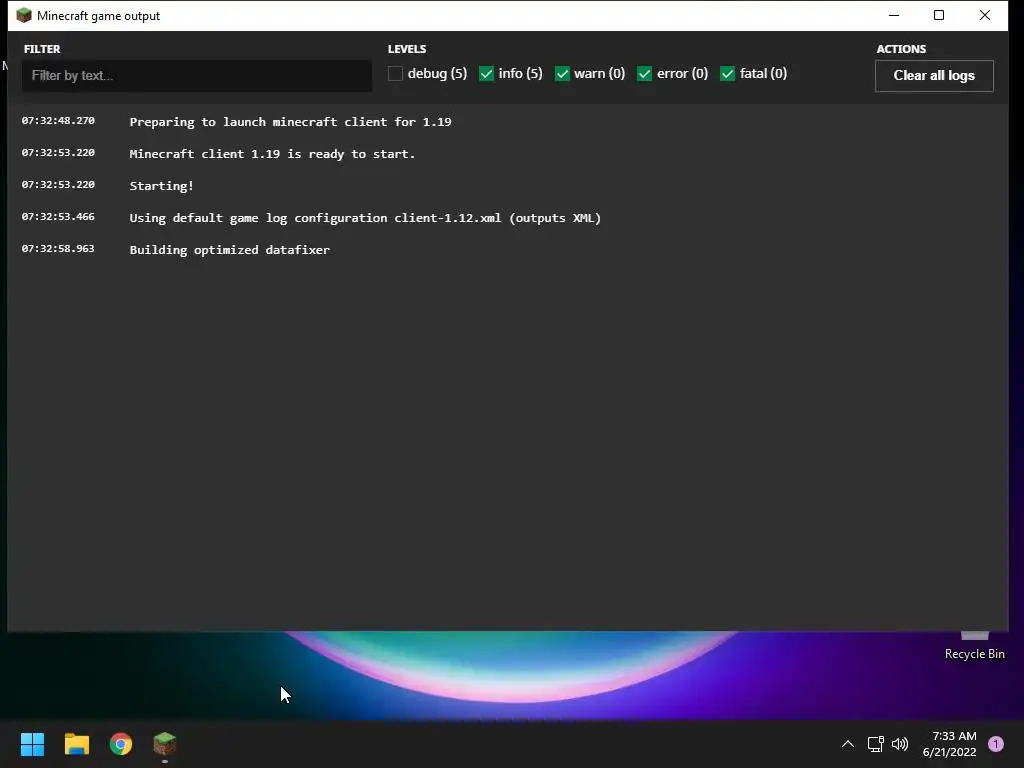Viewport: 1024px width, 768px height.
Task: Select "Building optimized datafixer" log line
Action: click(x=230, y=250)
